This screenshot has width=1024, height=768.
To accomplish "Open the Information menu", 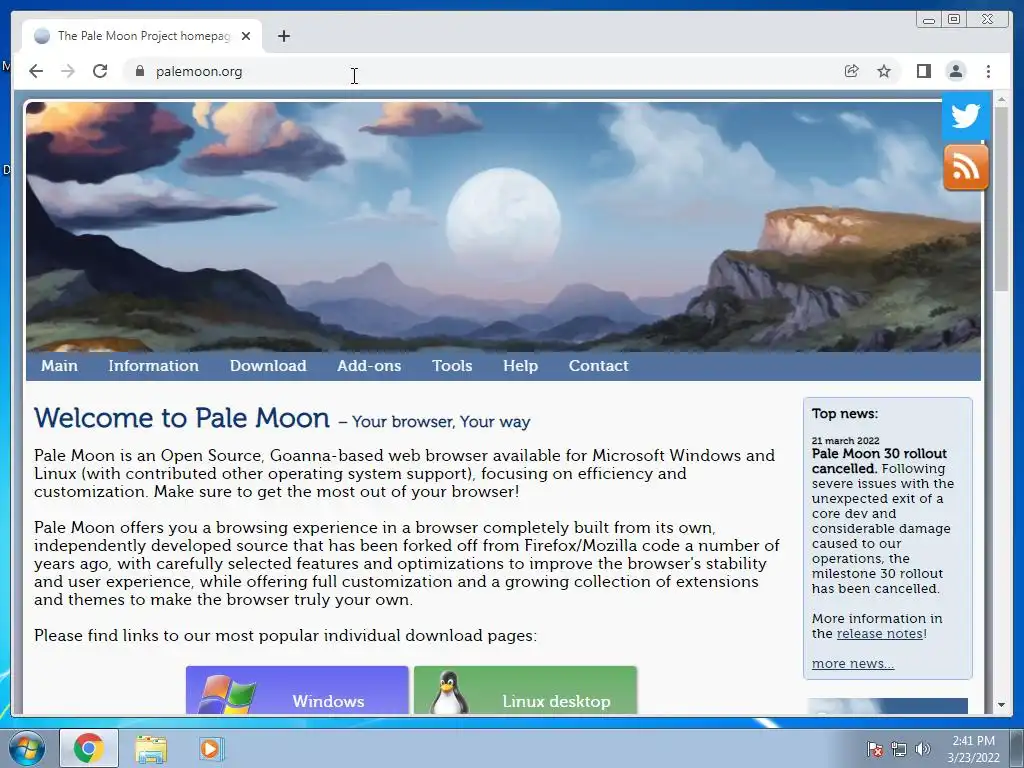I will tap(153, 366).
